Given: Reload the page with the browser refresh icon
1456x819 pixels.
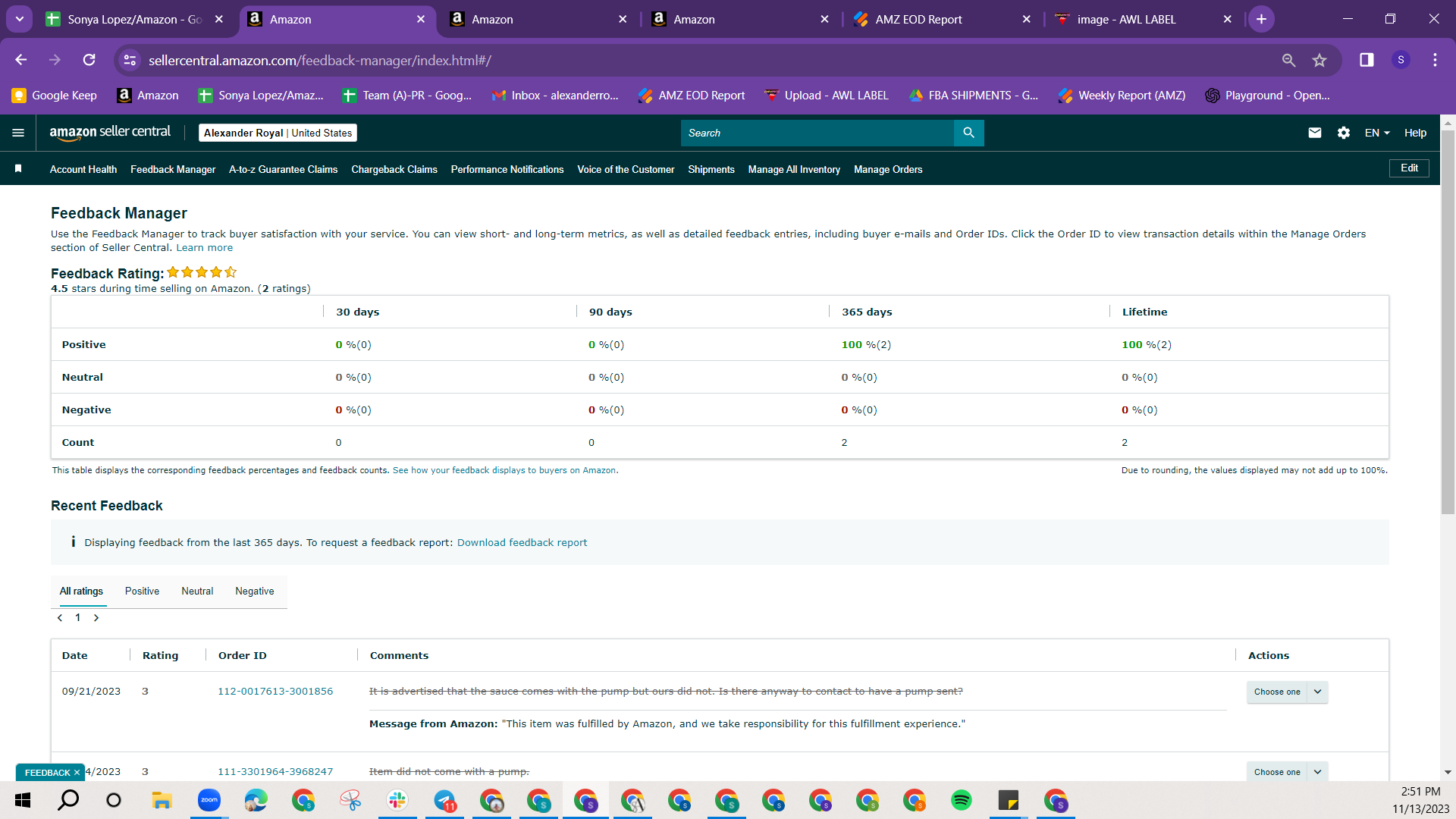Looking at the screenshot, I should click(89, 60).
